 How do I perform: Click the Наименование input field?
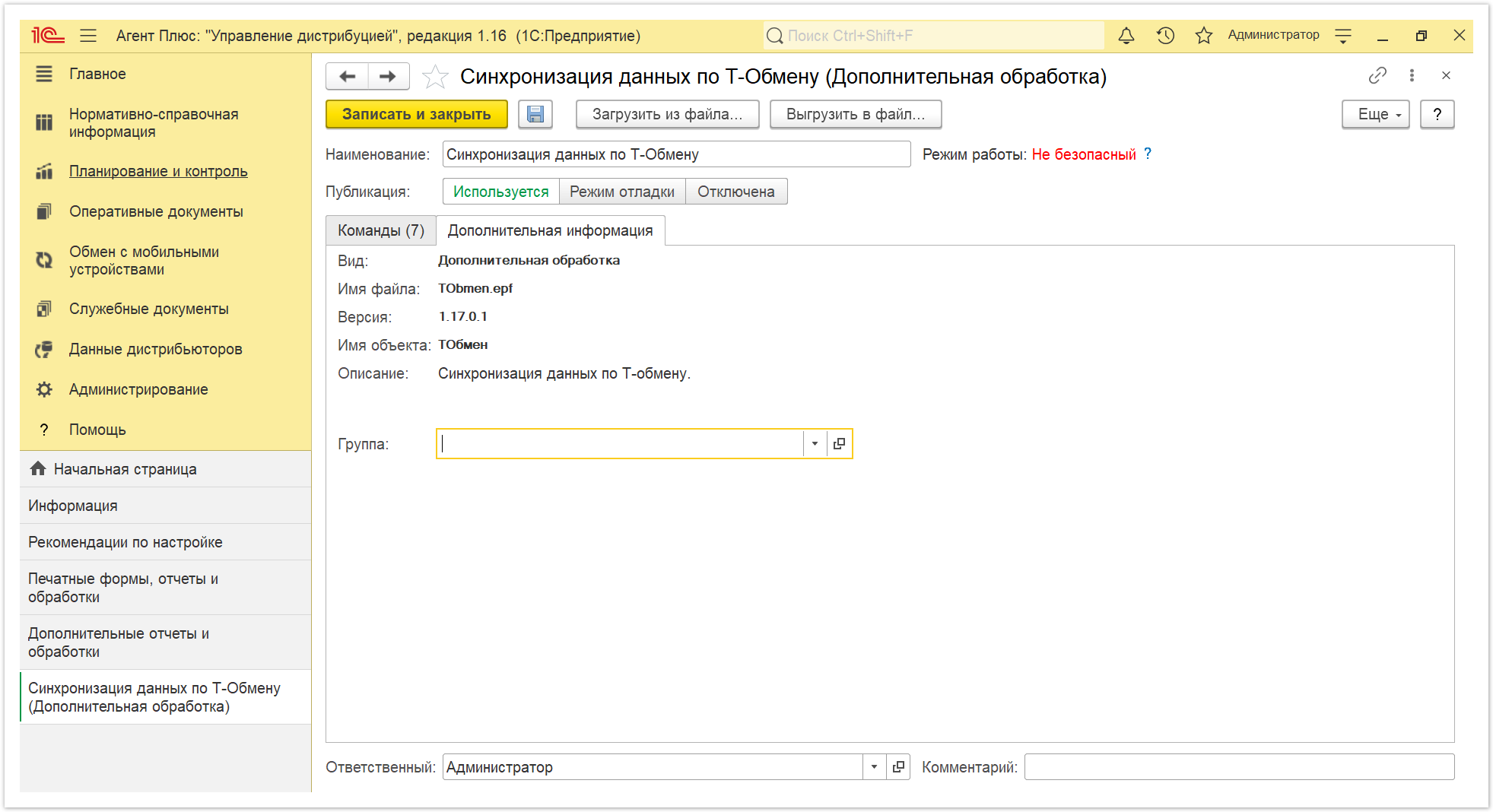point(676,154)
